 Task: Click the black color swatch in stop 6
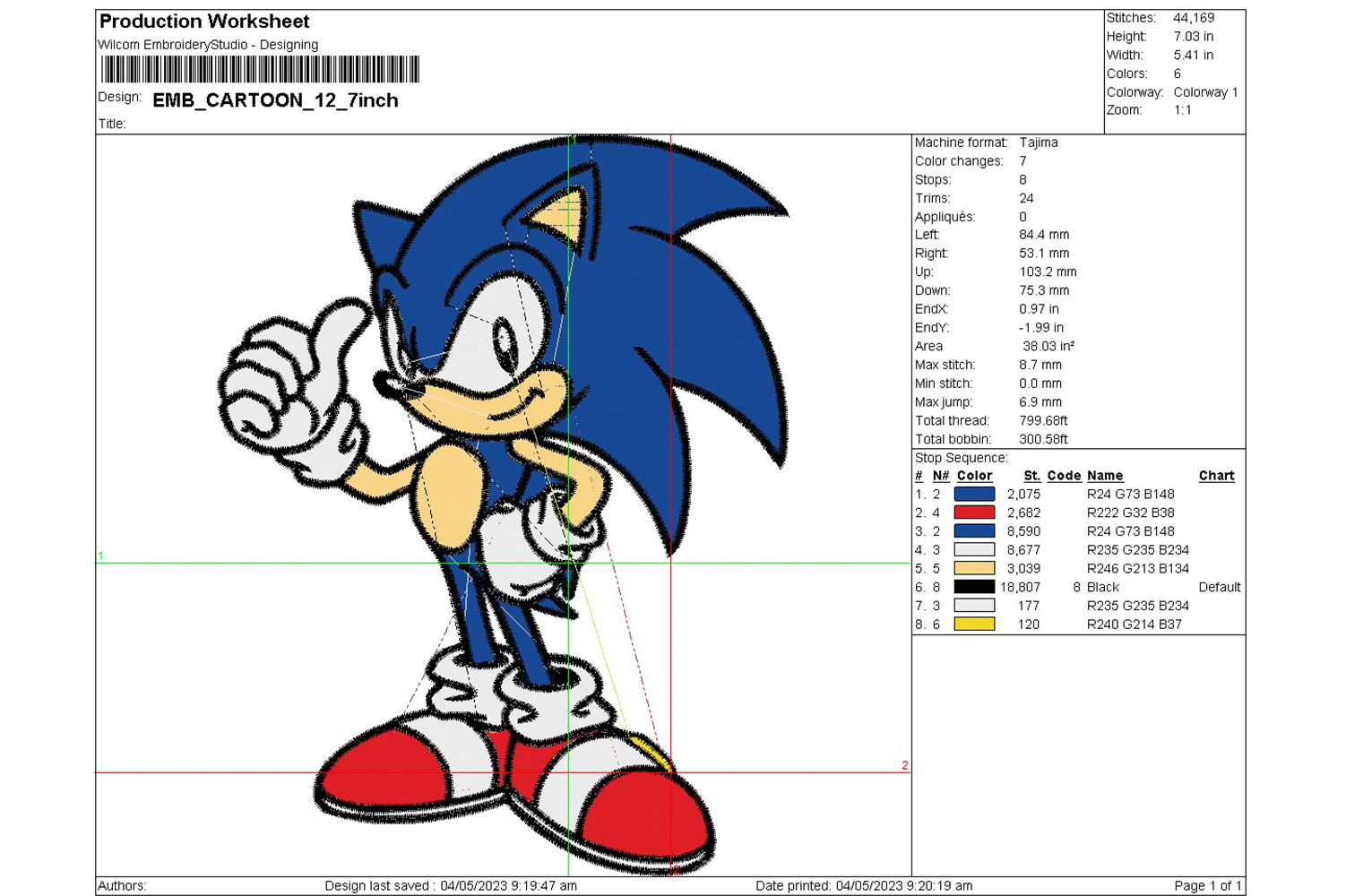[974, 587]
